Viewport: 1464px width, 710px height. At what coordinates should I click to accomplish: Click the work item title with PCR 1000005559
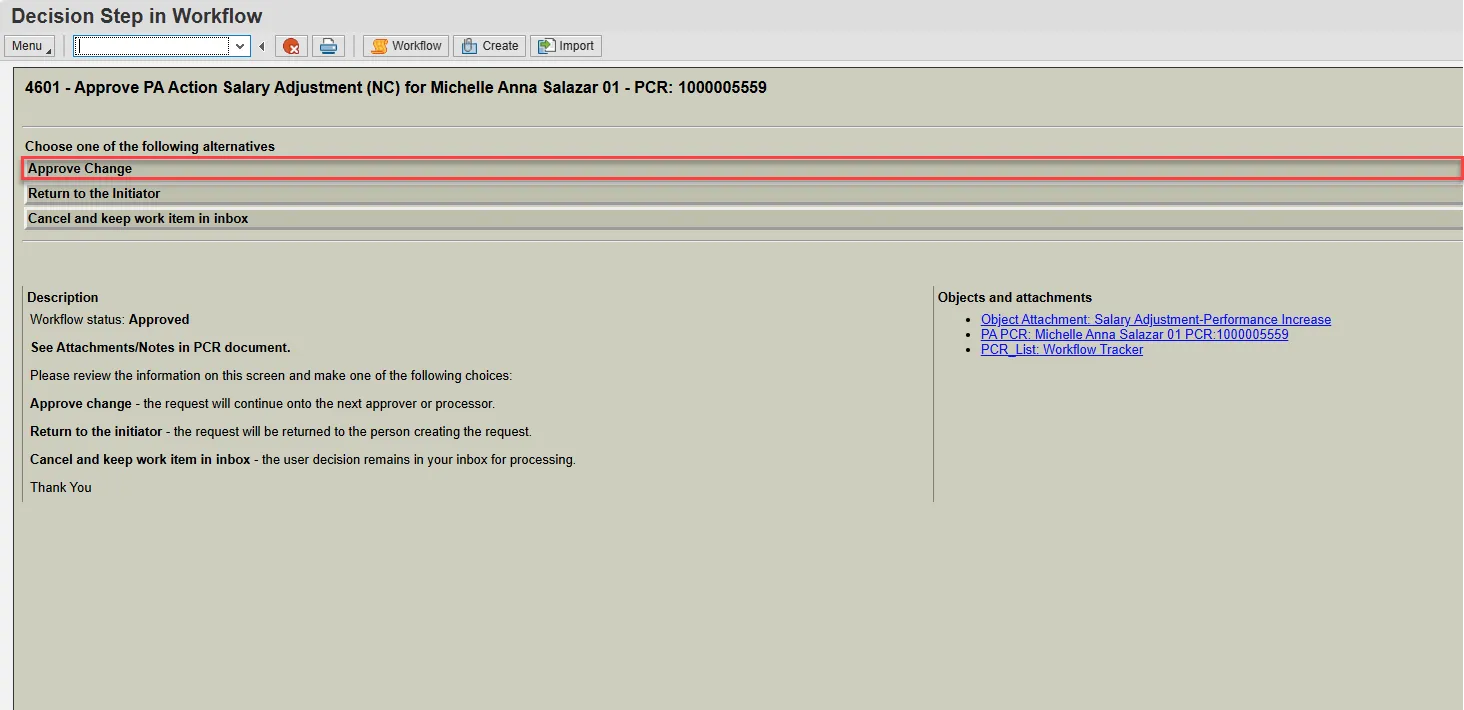(395, 88)
